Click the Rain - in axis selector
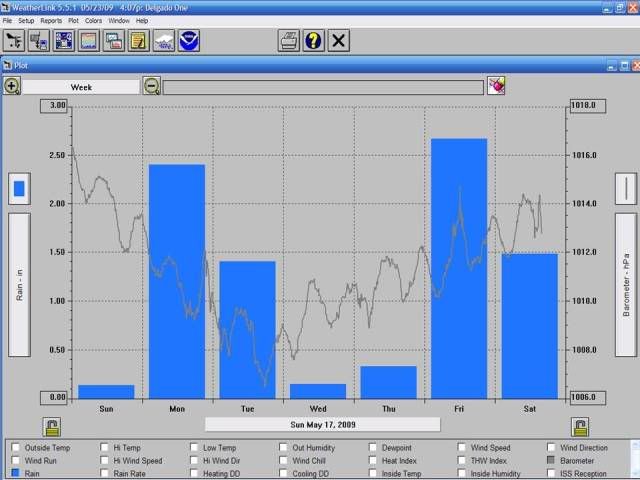The height and width of the screenshot is (480, 640). pos(19,284)
